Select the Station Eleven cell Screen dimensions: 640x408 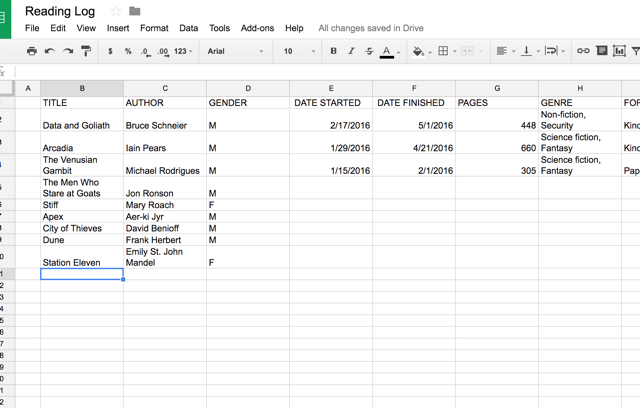82,257
